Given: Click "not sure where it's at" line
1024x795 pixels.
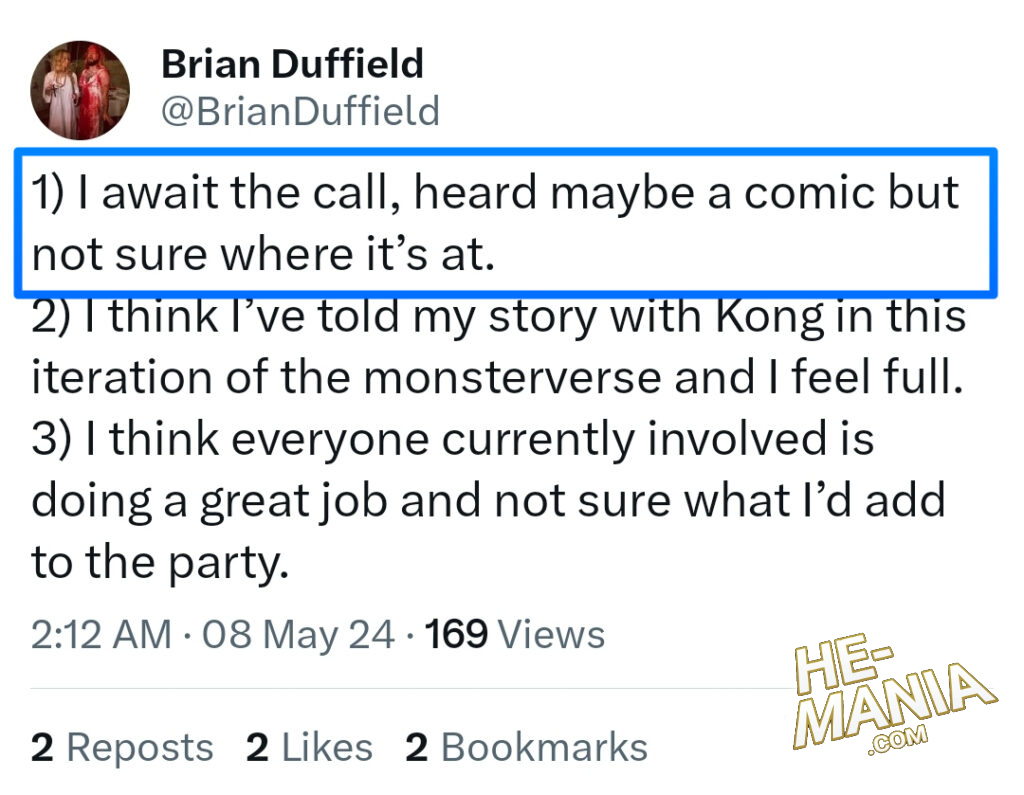Looking at the screenshot, I should (264, 255).
